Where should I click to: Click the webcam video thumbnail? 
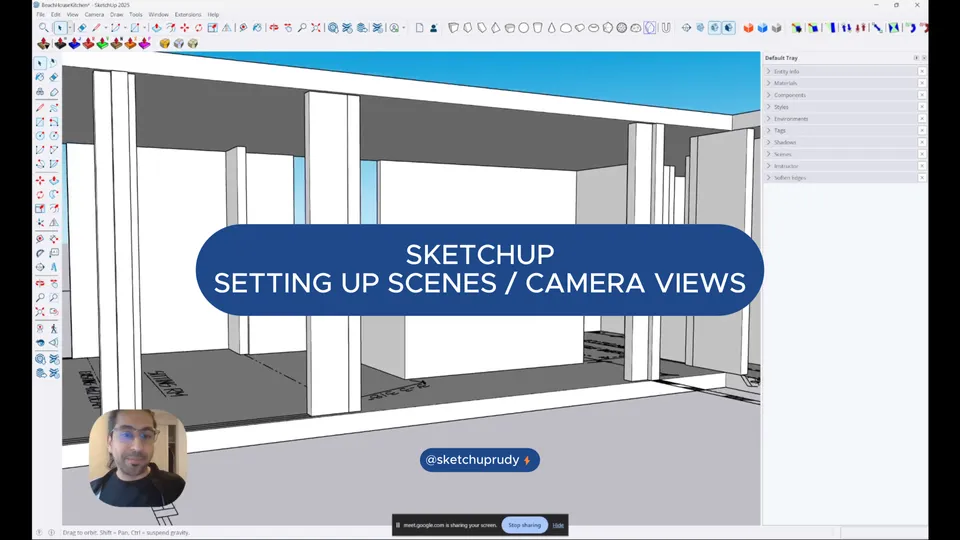[x=138, y=458]
